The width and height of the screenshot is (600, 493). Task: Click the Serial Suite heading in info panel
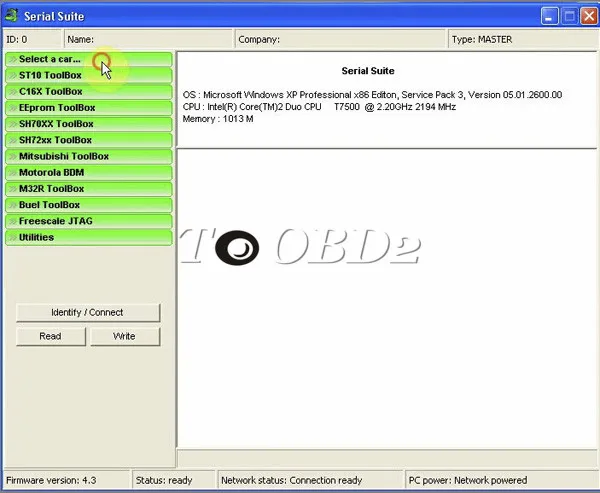(368, 71)
